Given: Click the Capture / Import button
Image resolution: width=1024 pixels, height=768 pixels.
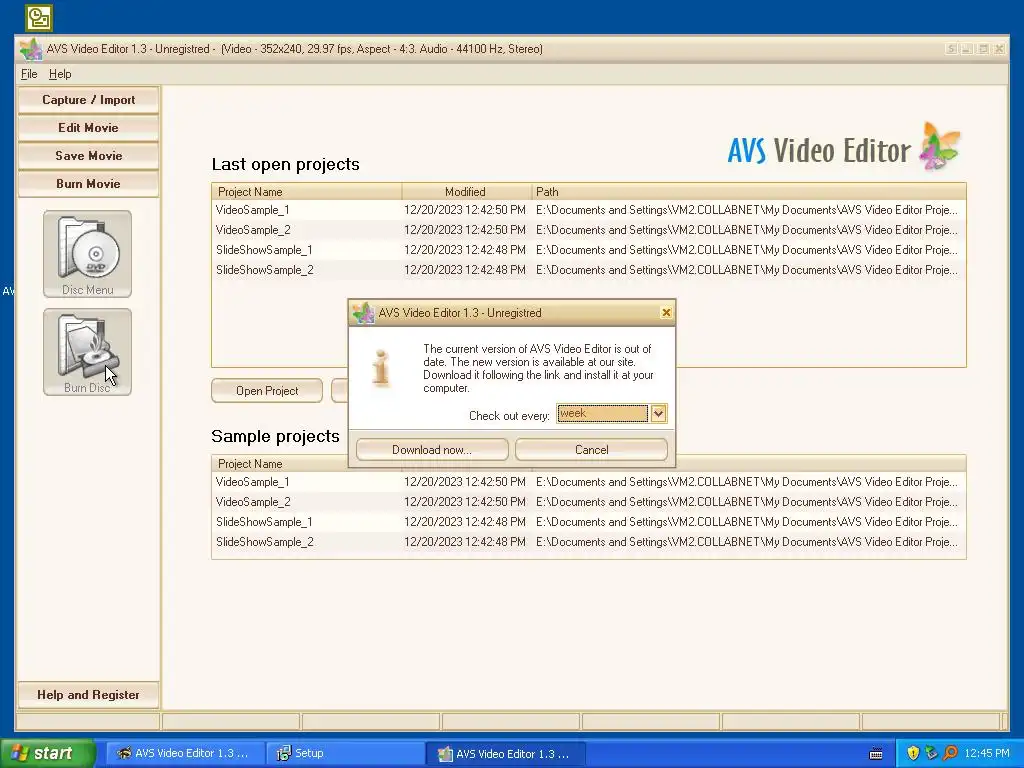Looking at the screenshot, I should 88,100.
